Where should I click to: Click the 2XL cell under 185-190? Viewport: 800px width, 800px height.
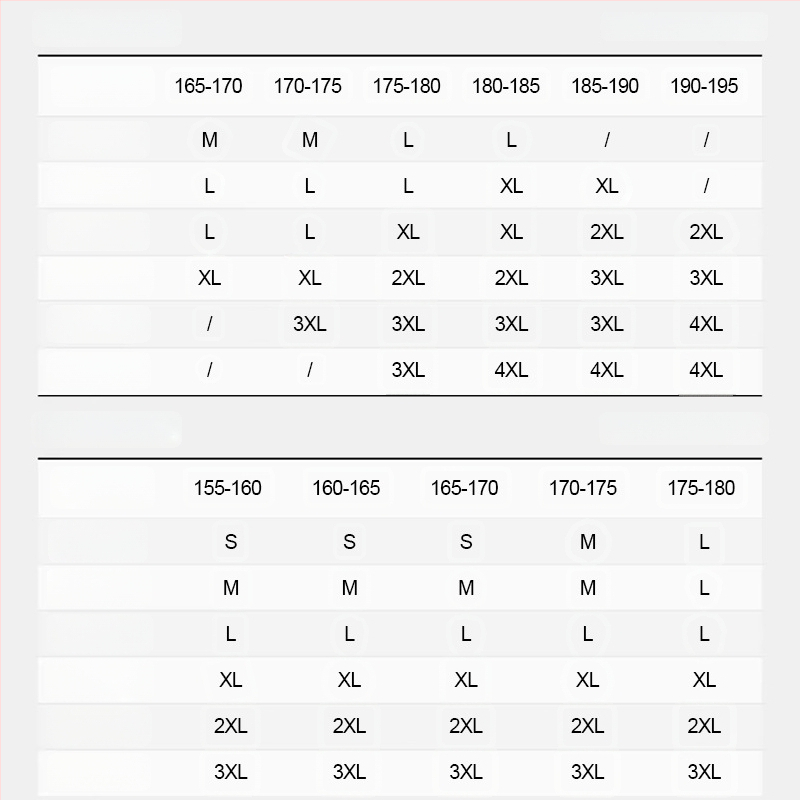607,232
